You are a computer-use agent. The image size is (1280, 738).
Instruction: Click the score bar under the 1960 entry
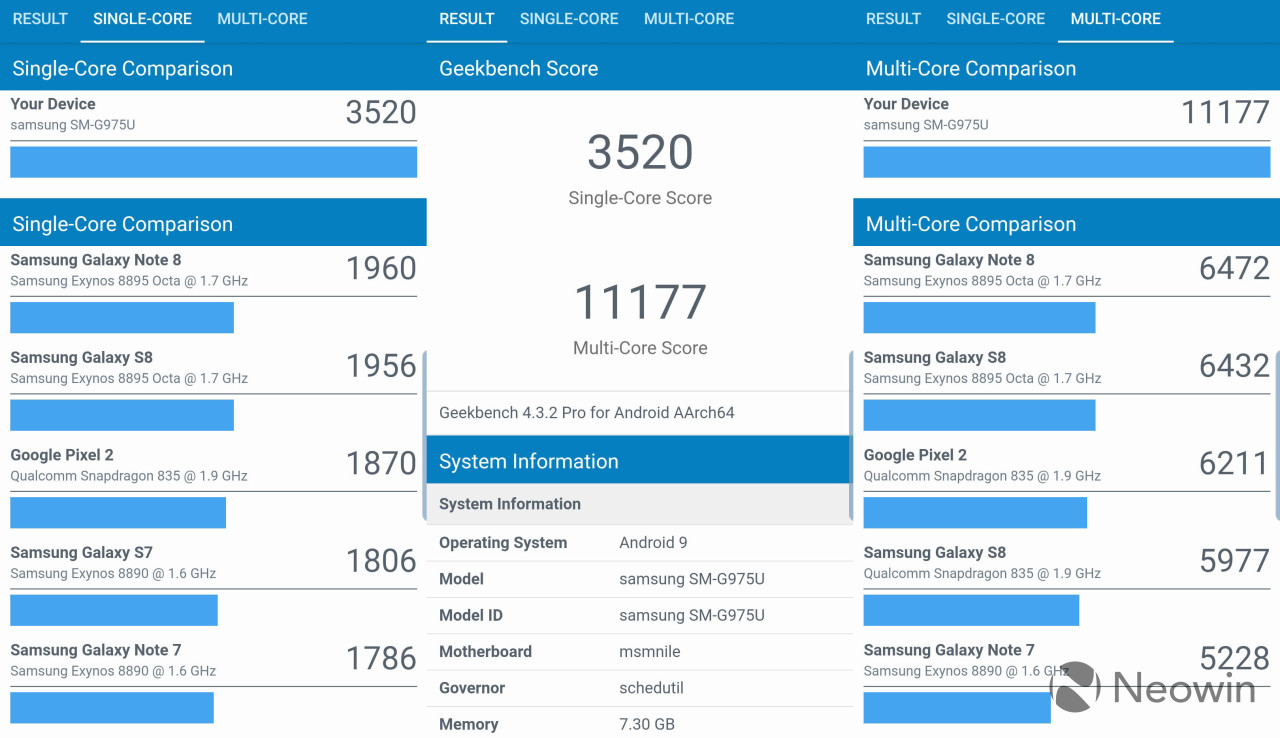(x=122, y=318)
